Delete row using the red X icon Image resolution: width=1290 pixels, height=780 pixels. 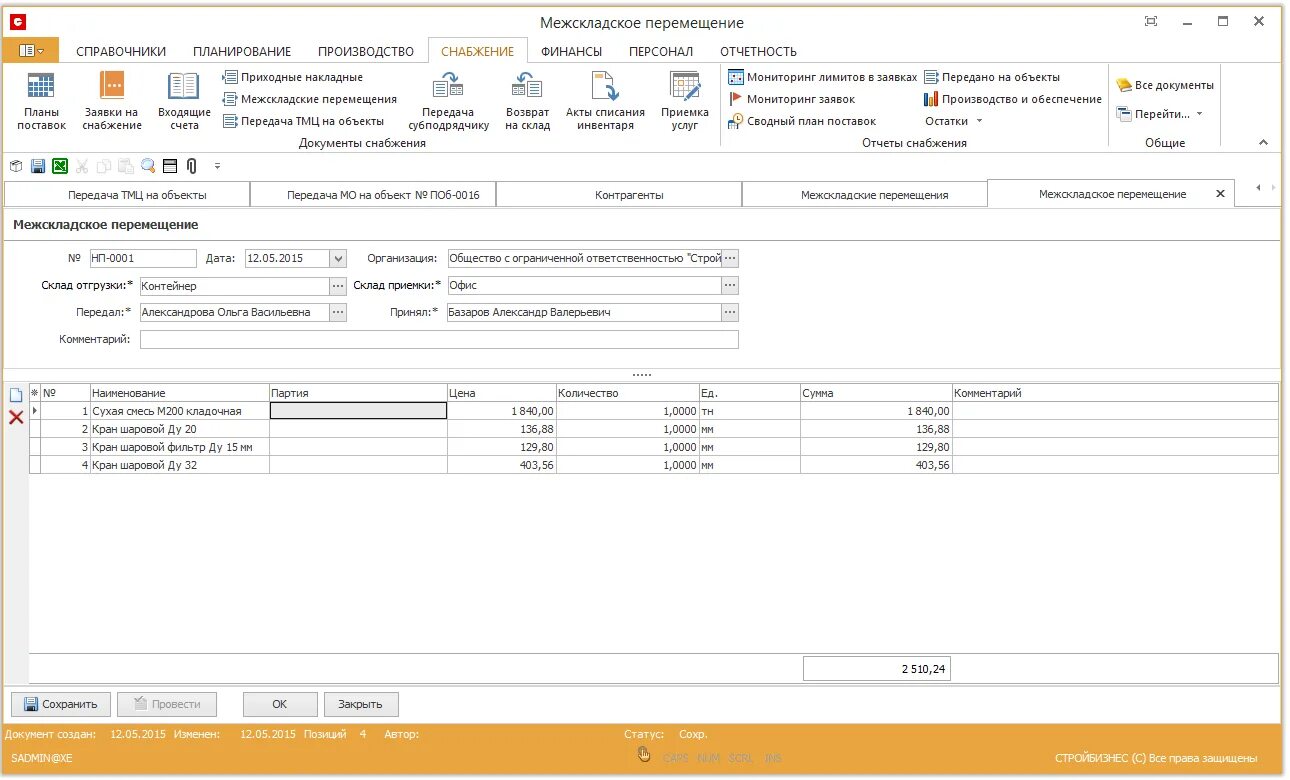[x=16, y=417]
